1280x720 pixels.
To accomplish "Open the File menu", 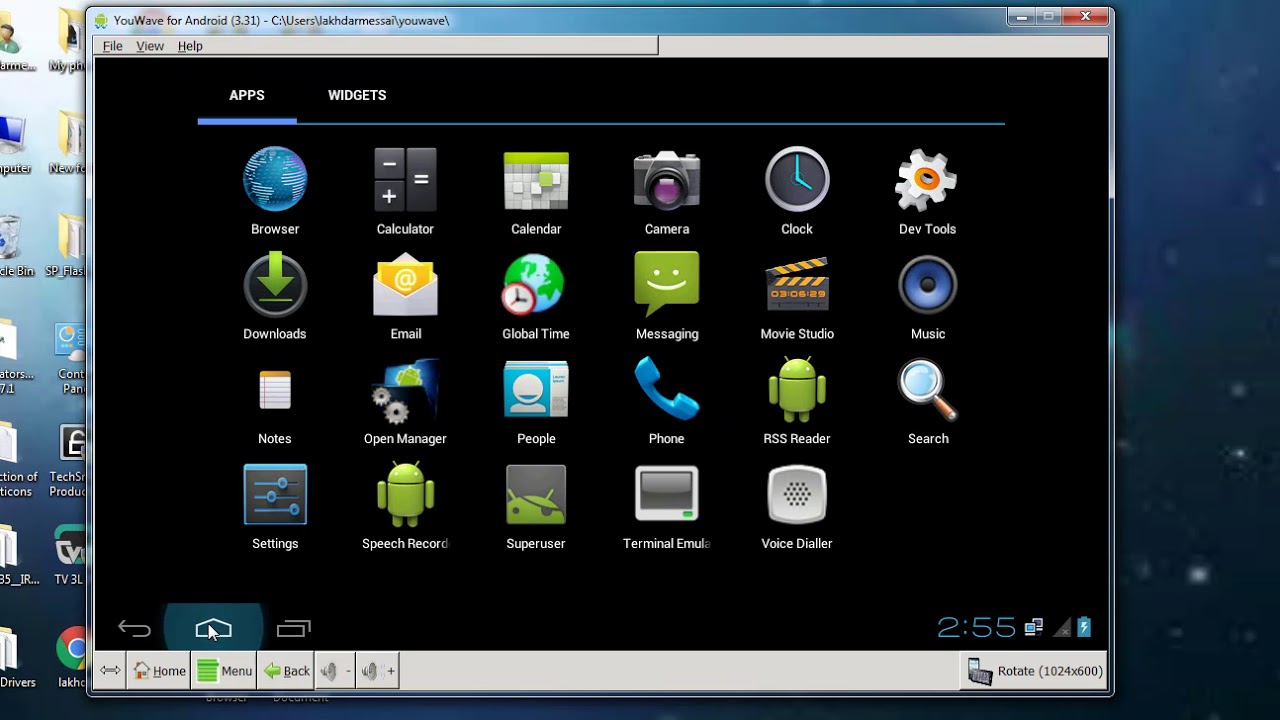I will click(113, 46).
